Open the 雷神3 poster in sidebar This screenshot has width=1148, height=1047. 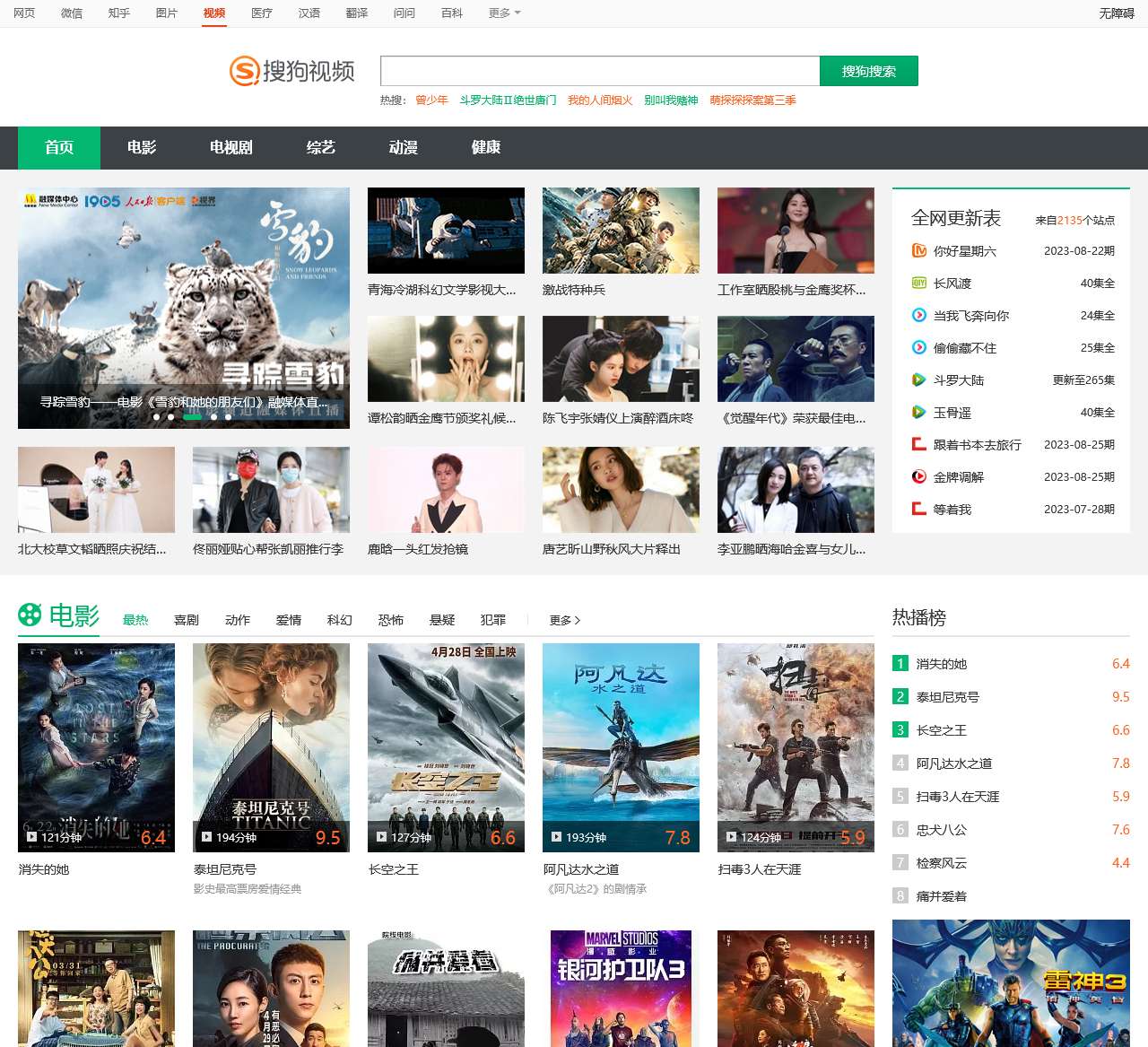(x=1011, y=983)
